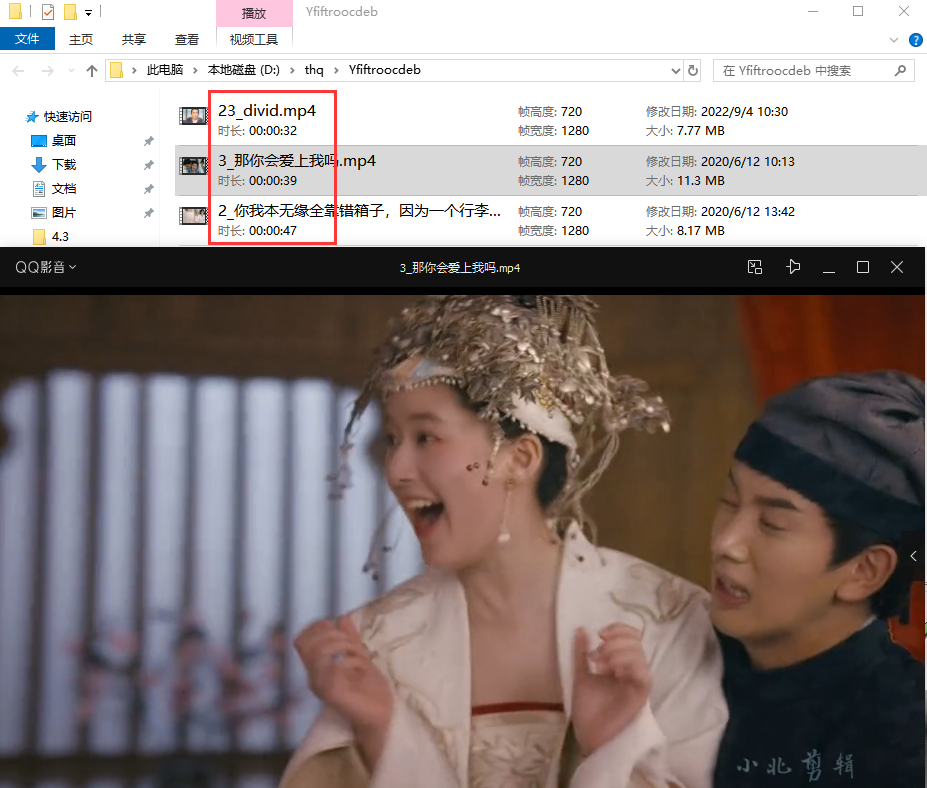Click thq breadcrumb segment
The image size is (927, 788).
coord(314,70)
